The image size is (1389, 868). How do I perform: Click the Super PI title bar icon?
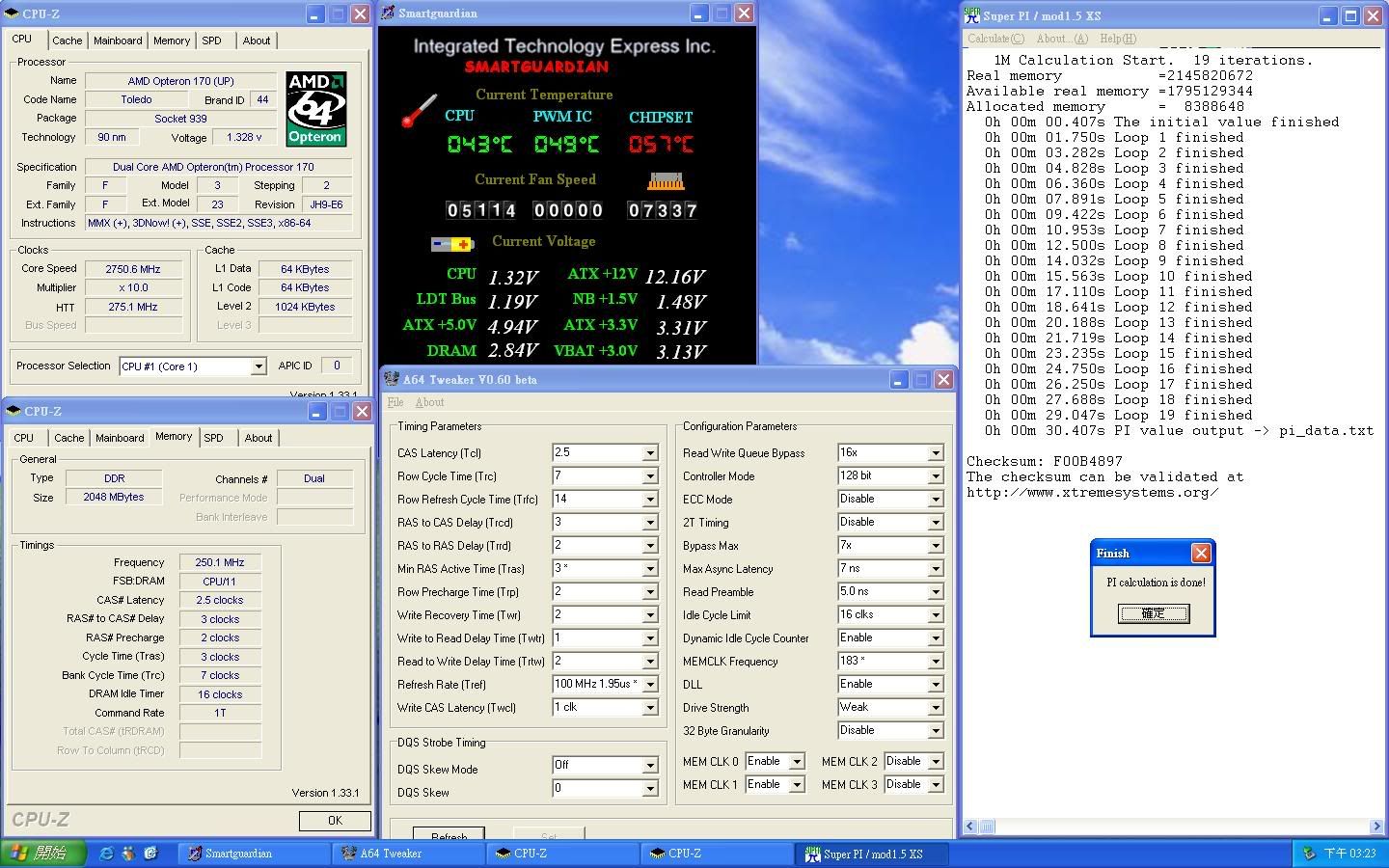(x=972, y=15)
